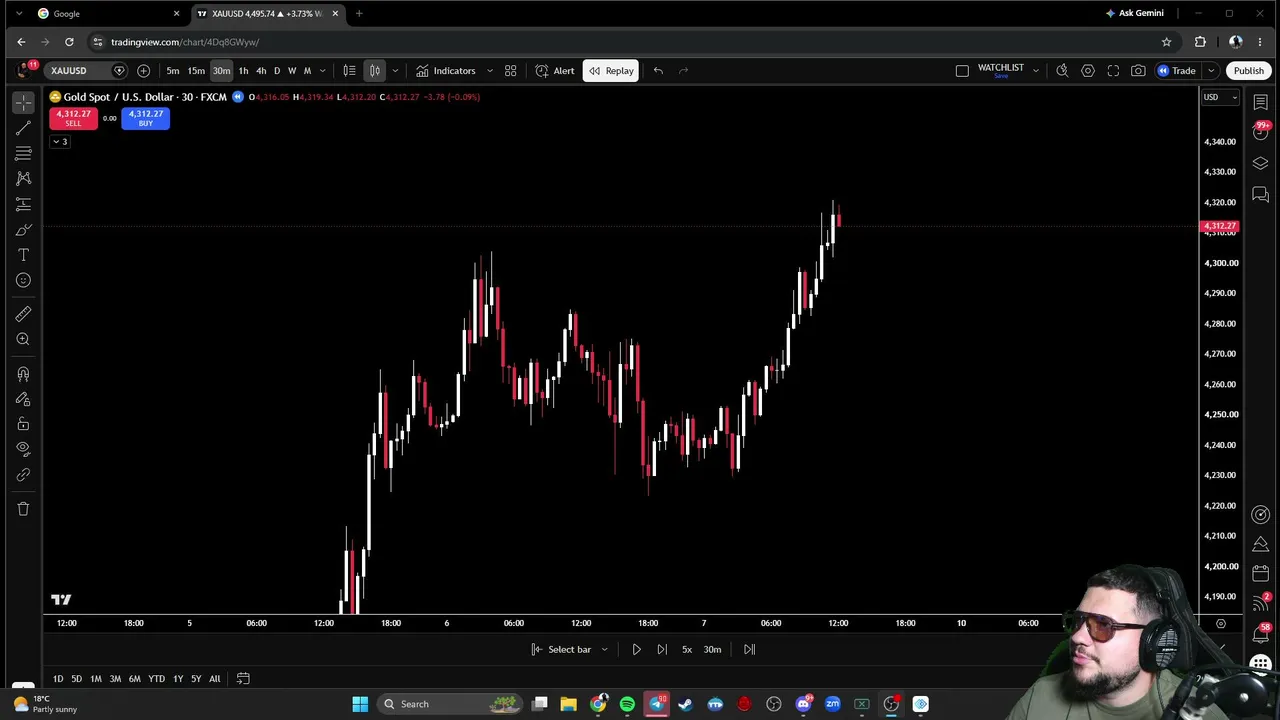Viewport: 1280px width, 720px height.
Task: Select the ruler measure tool
Action: (x=23, y=314)
